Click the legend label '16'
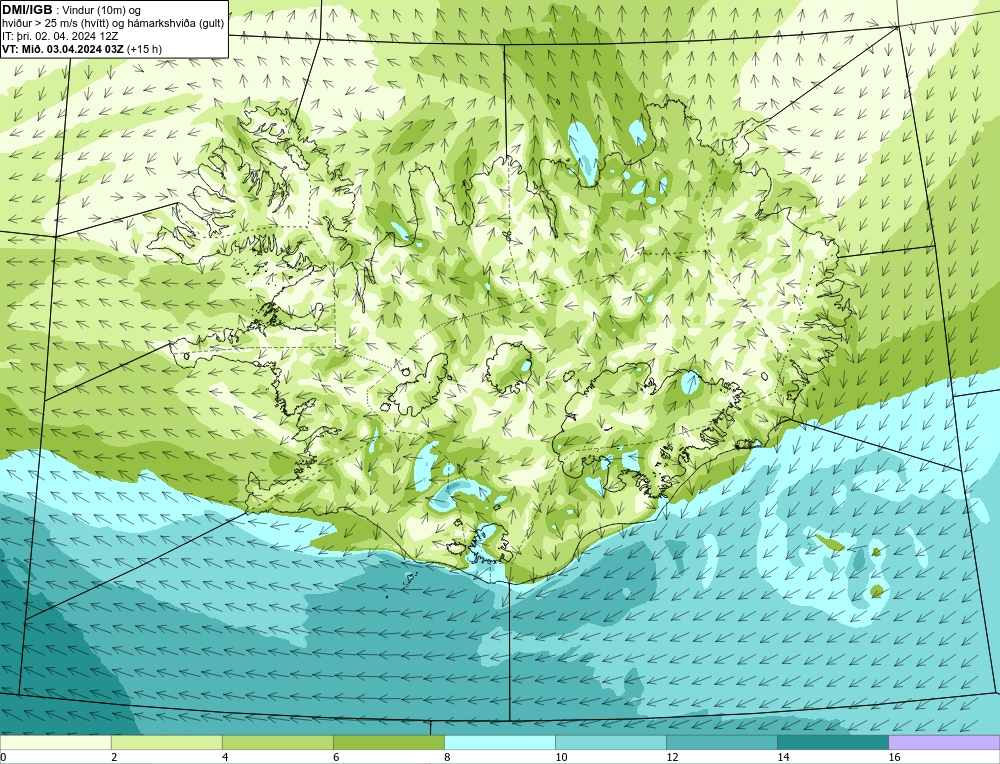This screenshot has height=764, width=1000. point(894,757)
